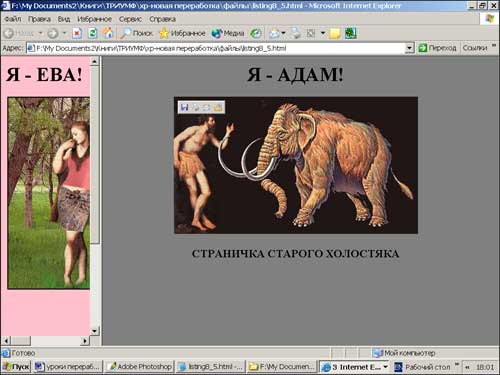Refresh the current page
Image resolution: width=500 pixels, height=375 pixels.
tap(92, 33)
